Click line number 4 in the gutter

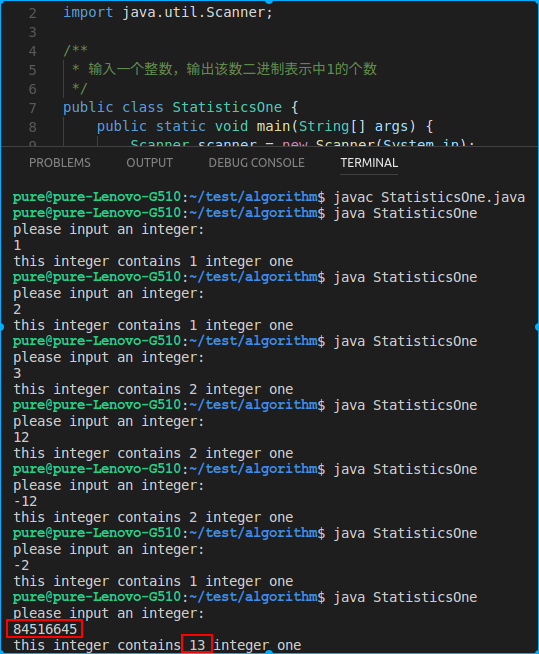[x=33, y=51]
